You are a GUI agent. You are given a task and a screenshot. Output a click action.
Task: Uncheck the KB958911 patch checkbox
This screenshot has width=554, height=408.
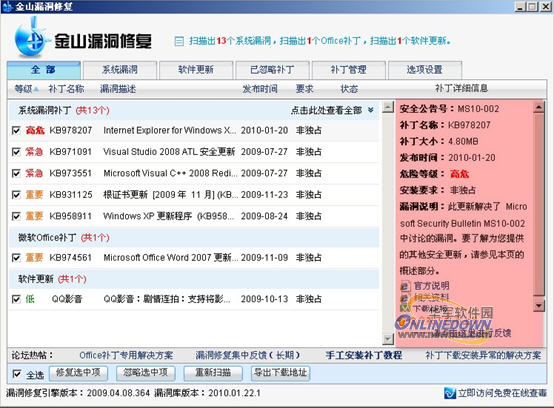pos(16,216)
